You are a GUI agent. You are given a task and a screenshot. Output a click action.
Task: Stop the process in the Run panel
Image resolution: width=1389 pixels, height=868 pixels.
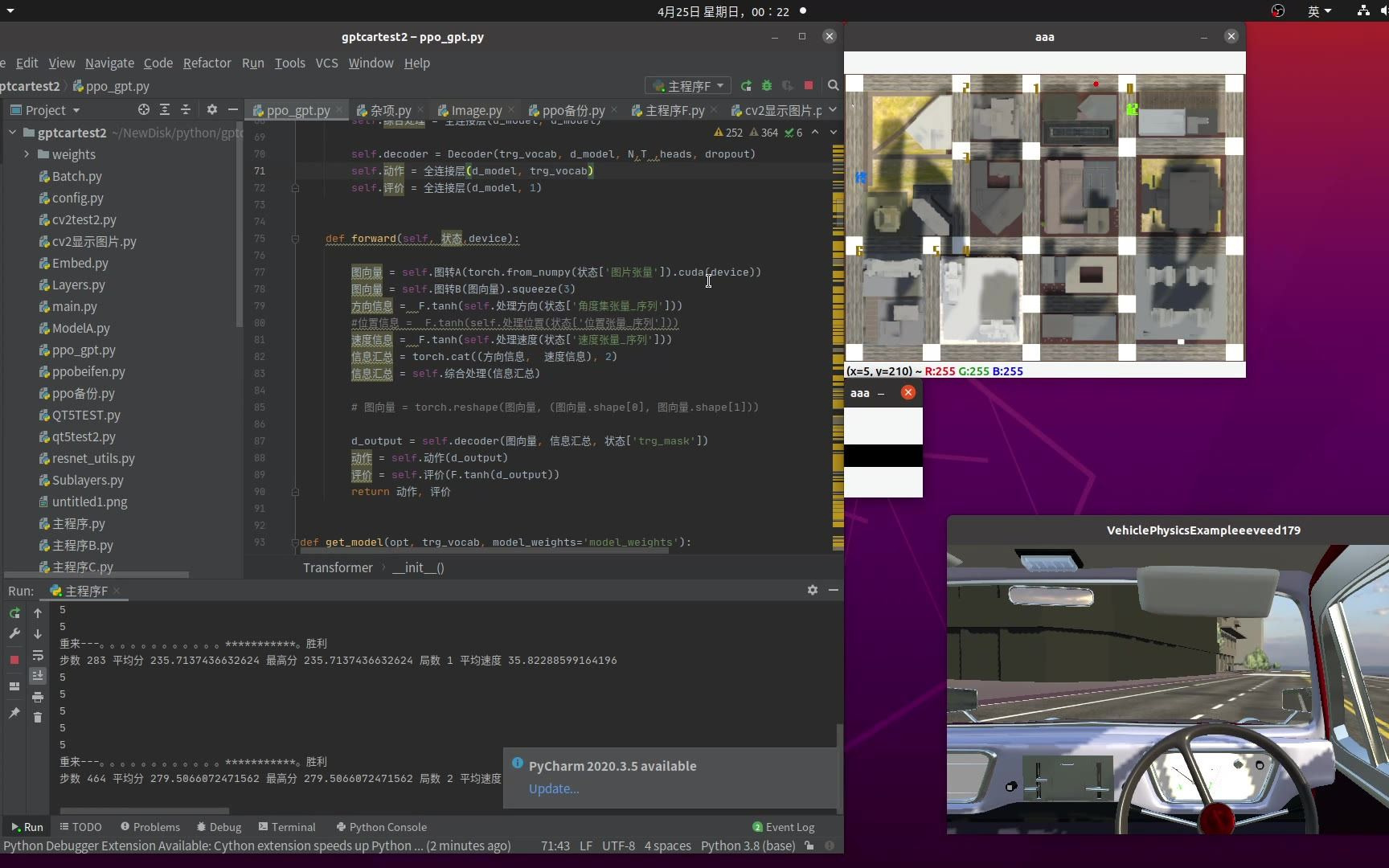[14, 660]
